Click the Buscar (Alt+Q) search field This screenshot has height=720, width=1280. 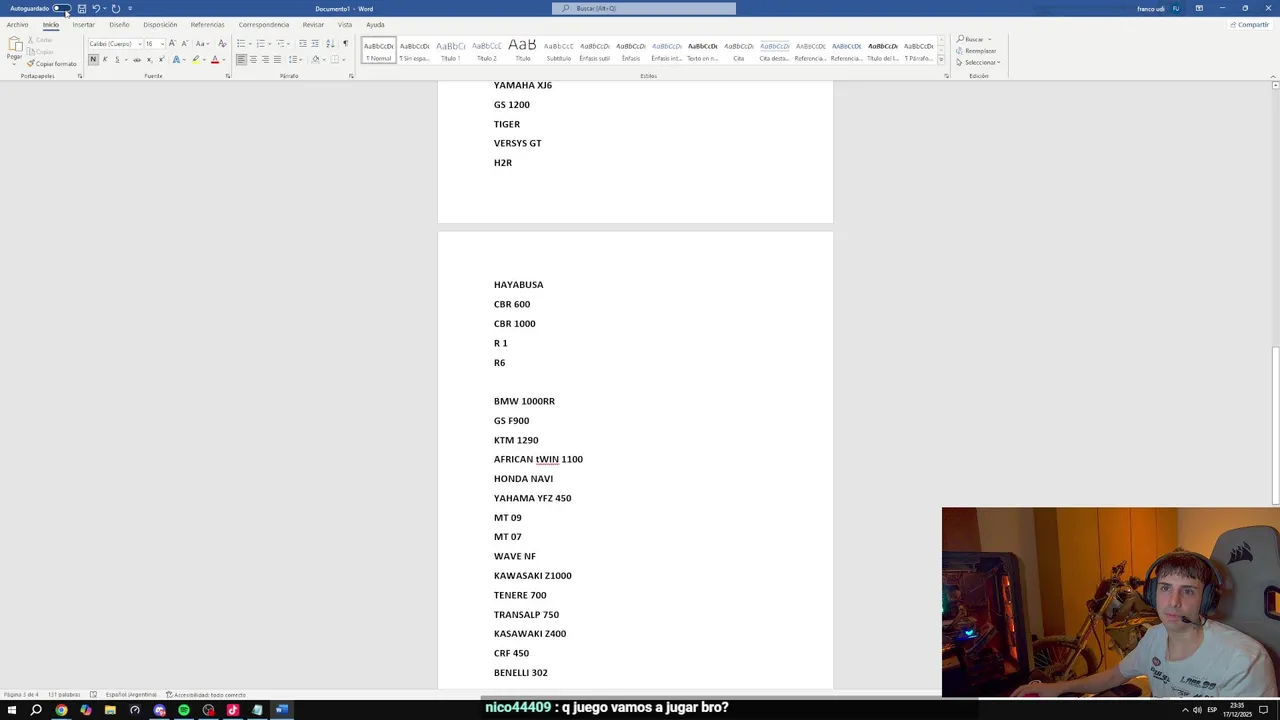tap(644, 8)
